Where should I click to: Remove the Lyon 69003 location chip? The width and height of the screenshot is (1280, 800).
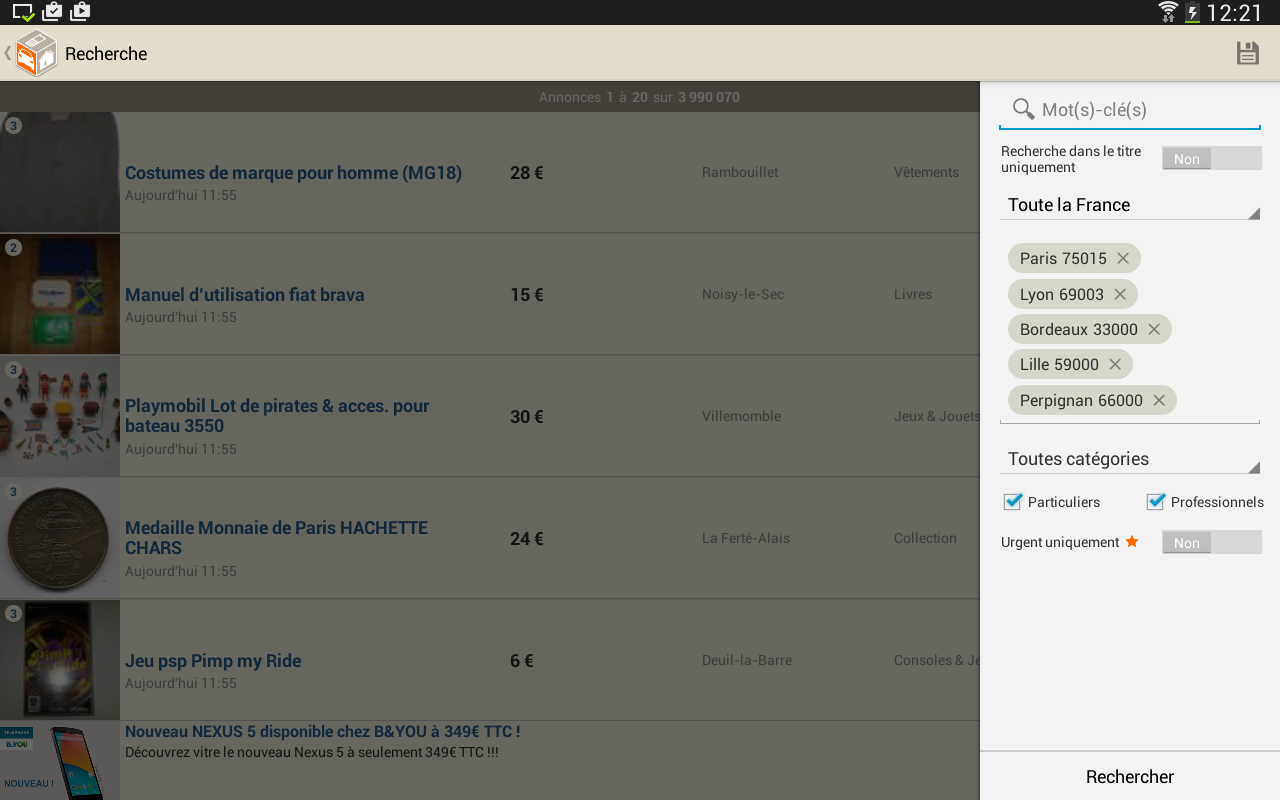(x=1120, y=294)
